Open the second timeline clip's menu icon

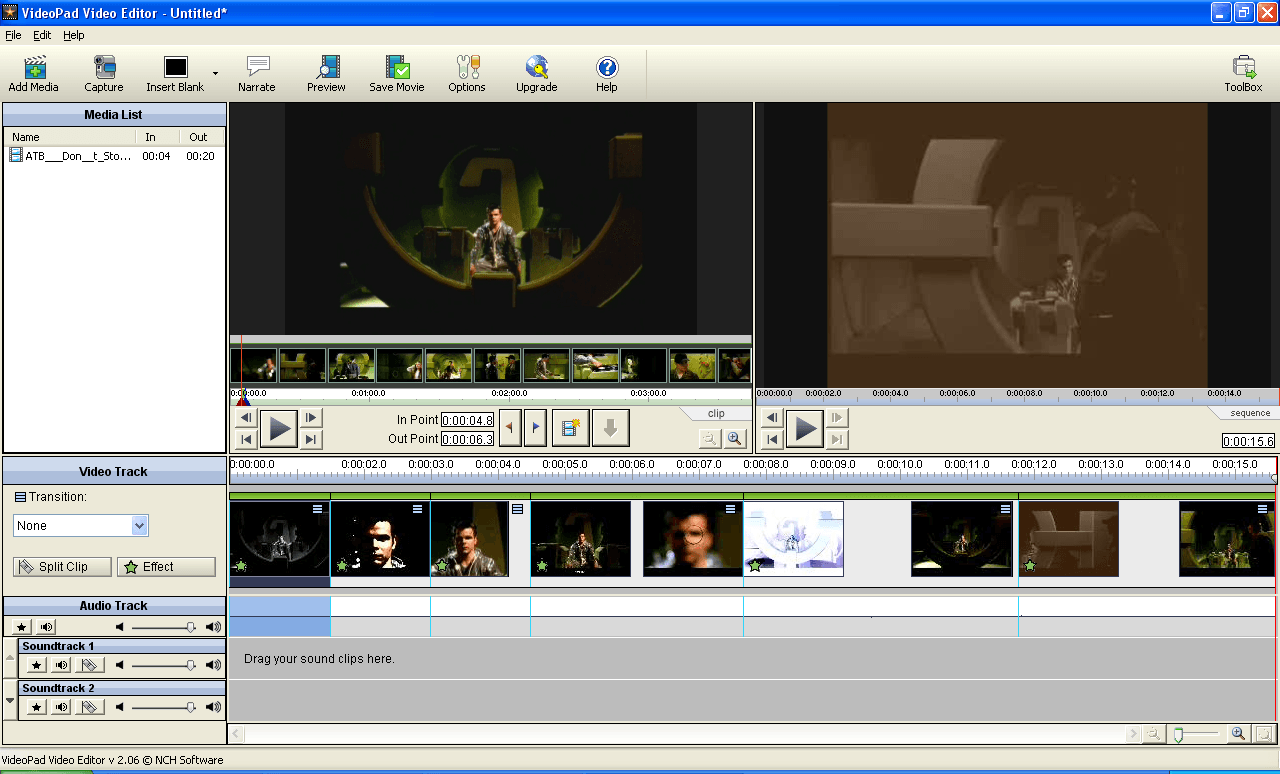click(418, 509)
